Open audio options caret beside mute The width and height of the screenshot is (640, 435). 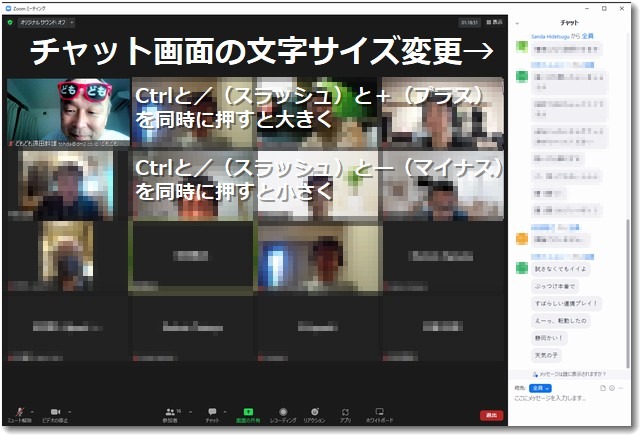[x=32, y=412]
